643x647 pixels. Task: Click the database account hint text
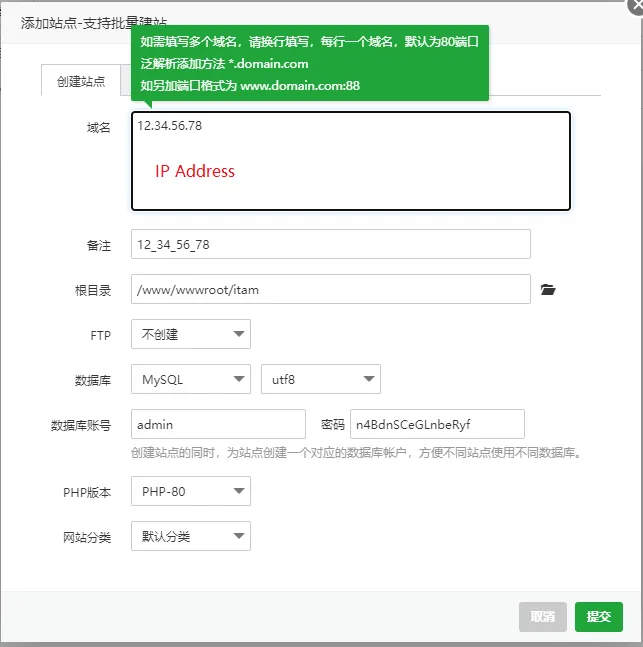coord(357,453)
